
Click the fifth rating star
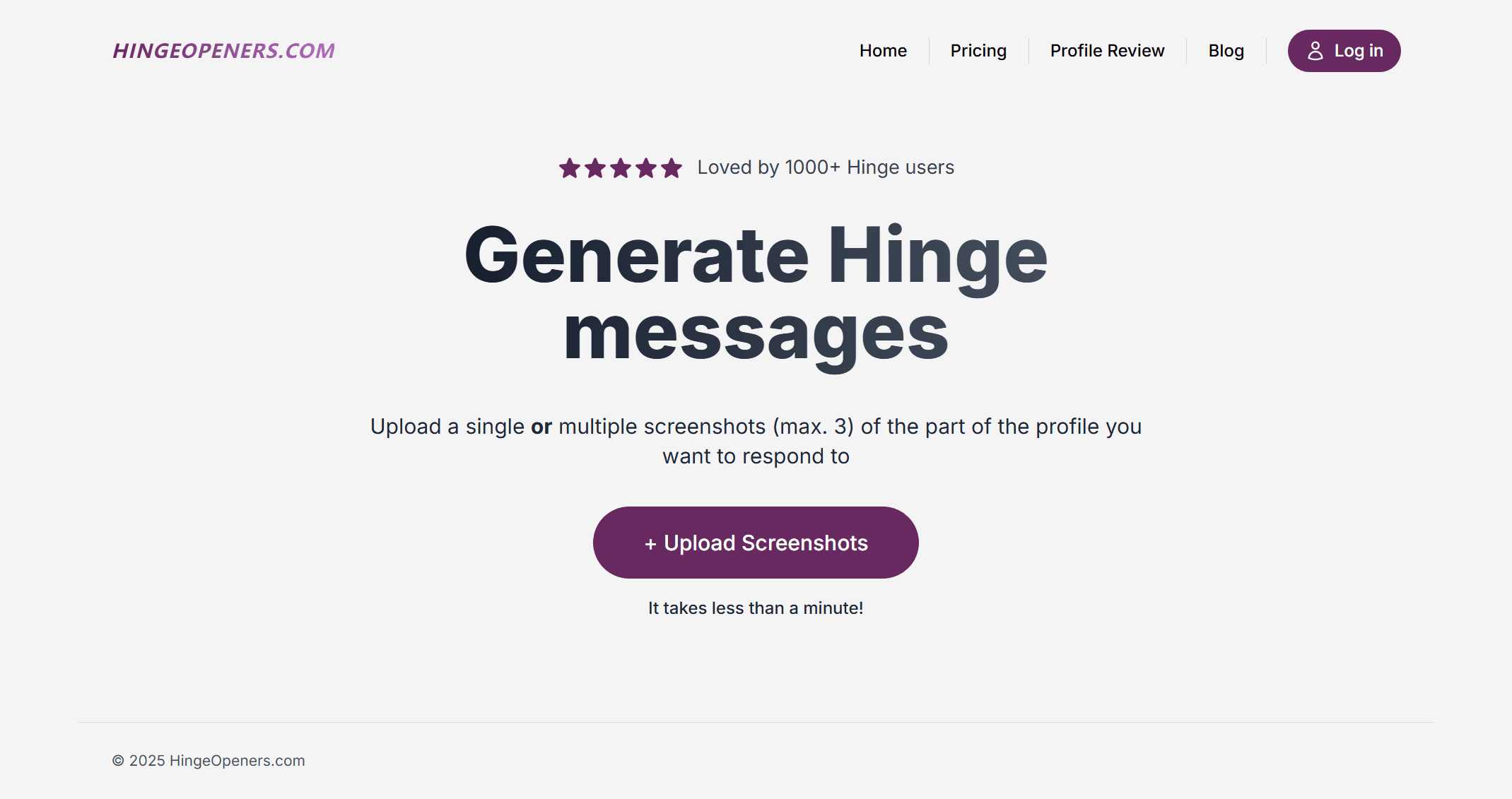pos(672,168)
